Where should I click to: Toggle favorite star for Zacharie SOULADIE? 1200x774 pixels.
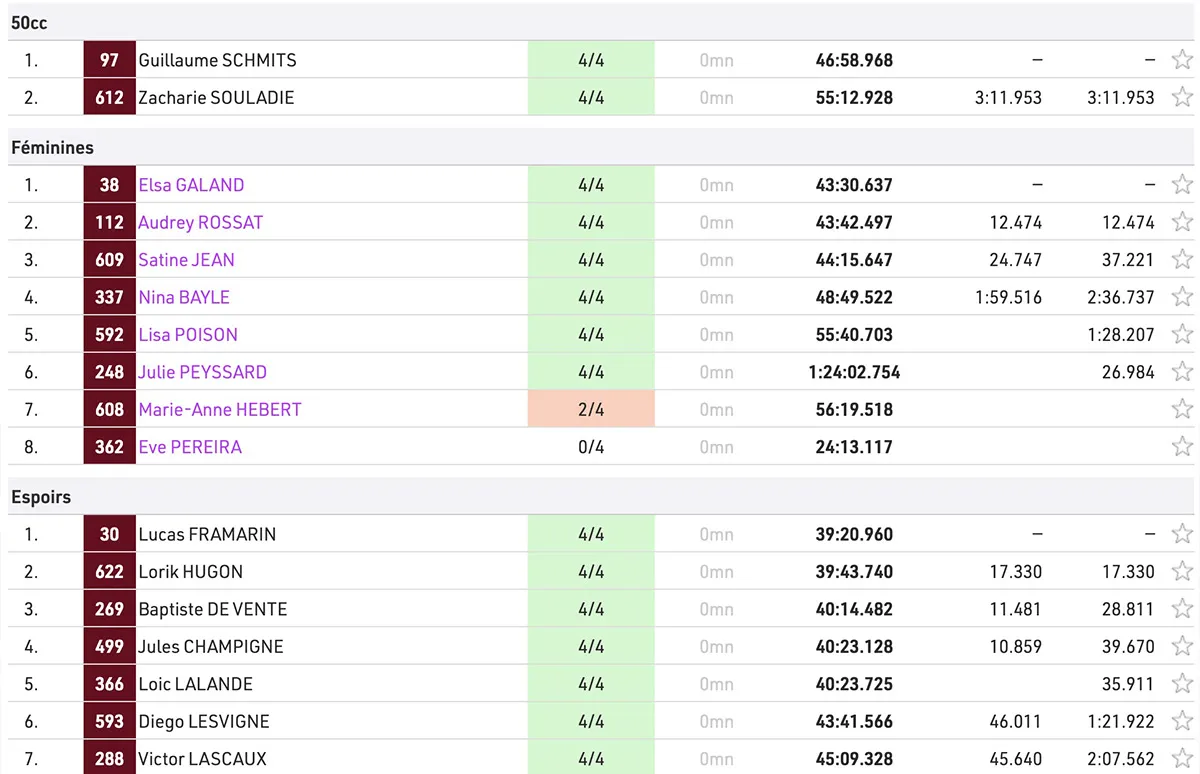click(1182, 97)
